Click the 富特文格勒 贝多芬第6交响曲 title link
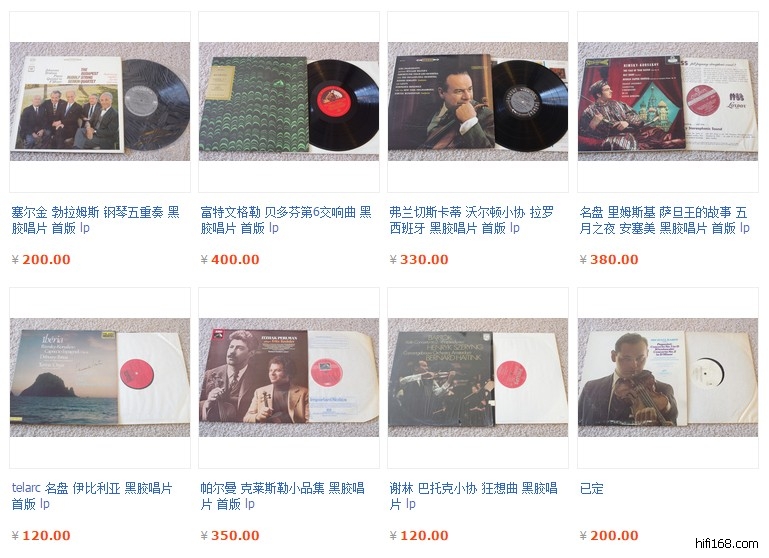The width and height of the screenshot is (769, 558). coord(286,220)
